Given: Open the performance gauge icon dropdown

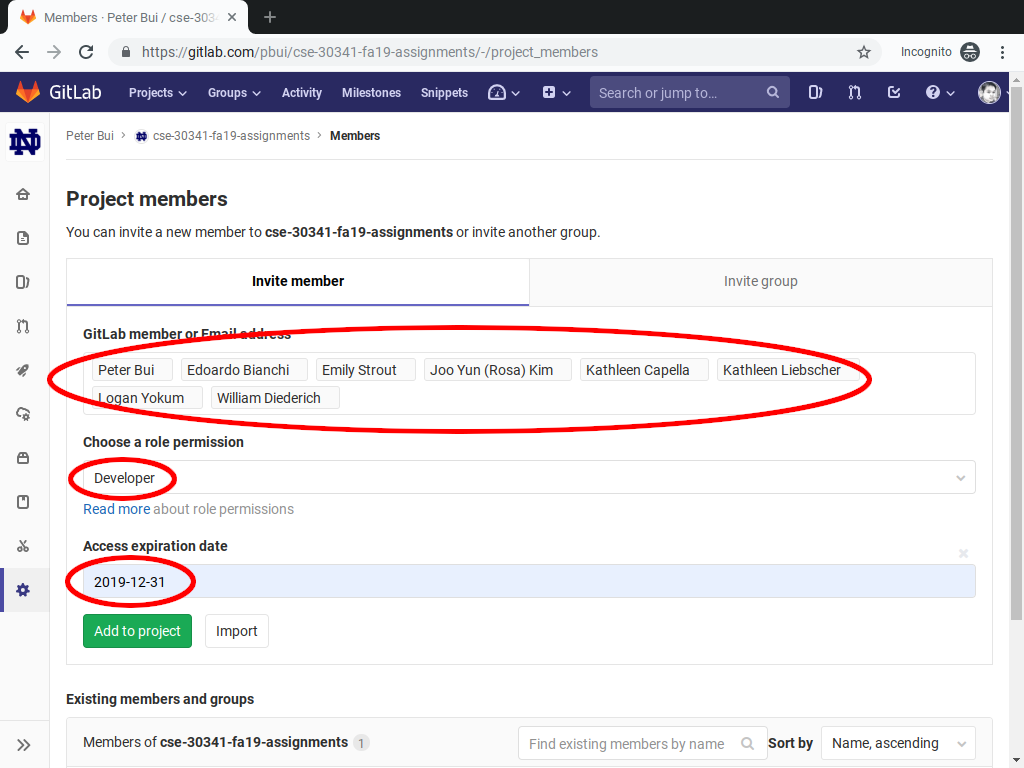Looking at the screenshot, I should 504,92.
